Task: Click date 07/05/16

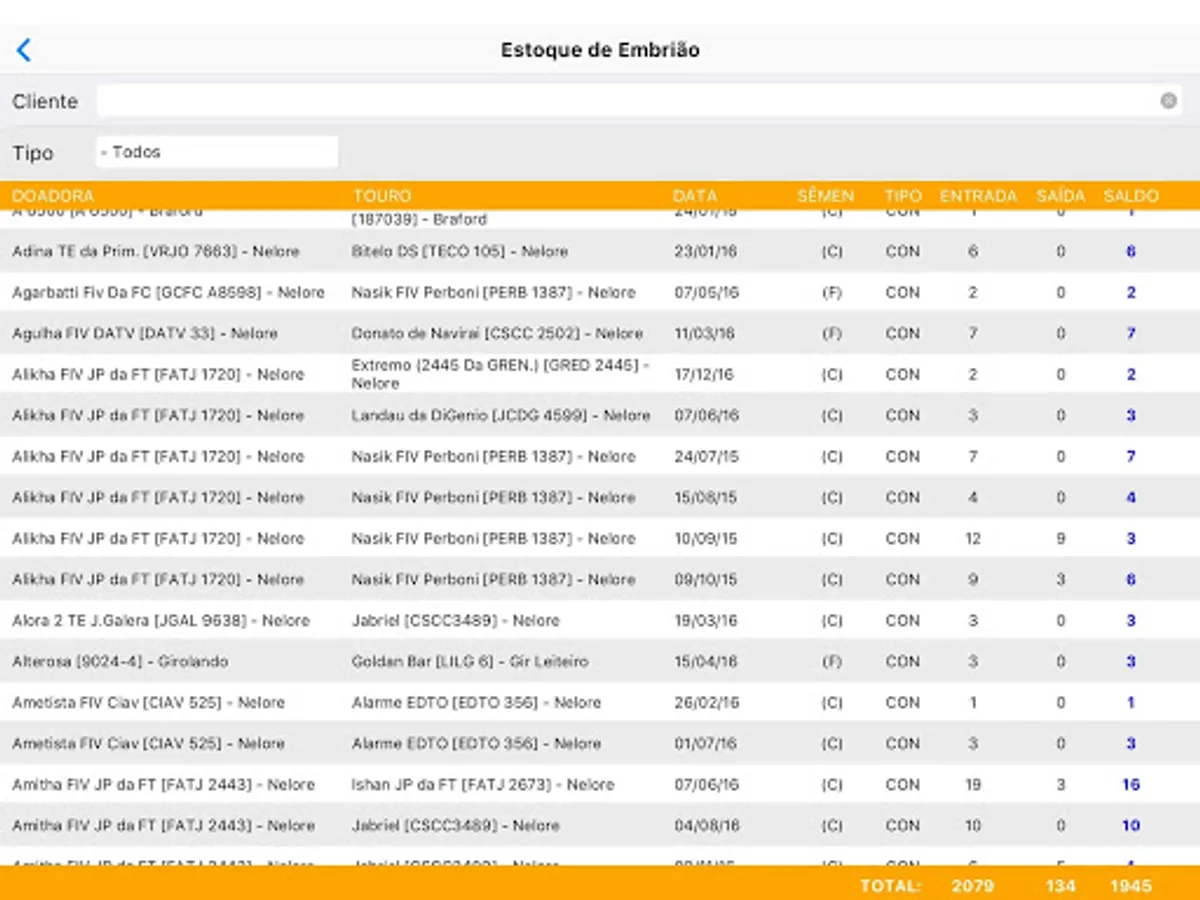Action: click(x=705, y=292)
